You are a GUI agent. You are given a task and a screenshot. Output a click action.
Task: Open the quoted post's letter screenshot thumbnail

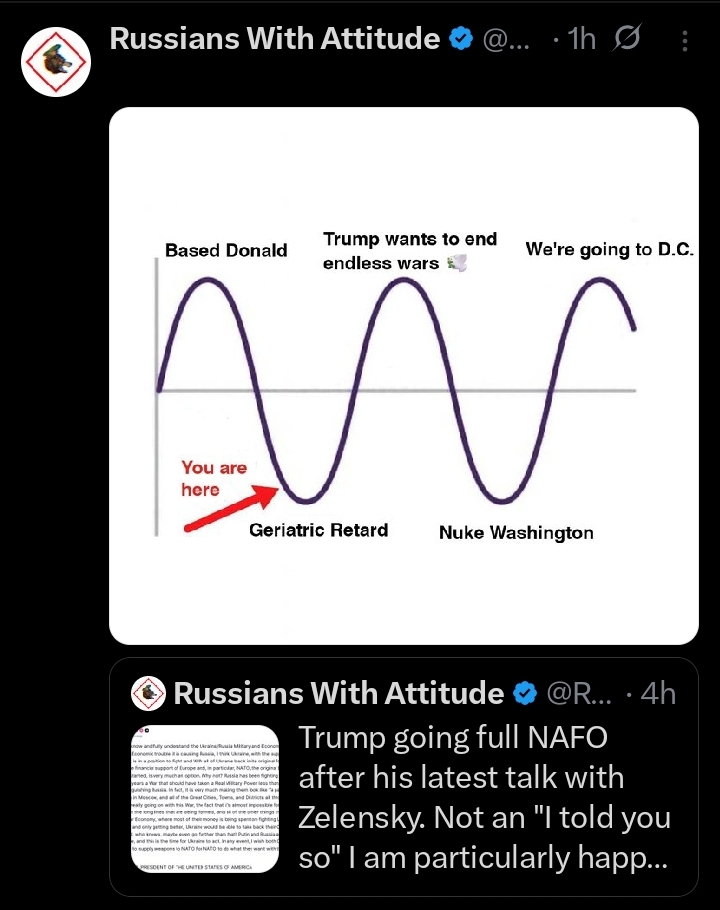(205, 799)
